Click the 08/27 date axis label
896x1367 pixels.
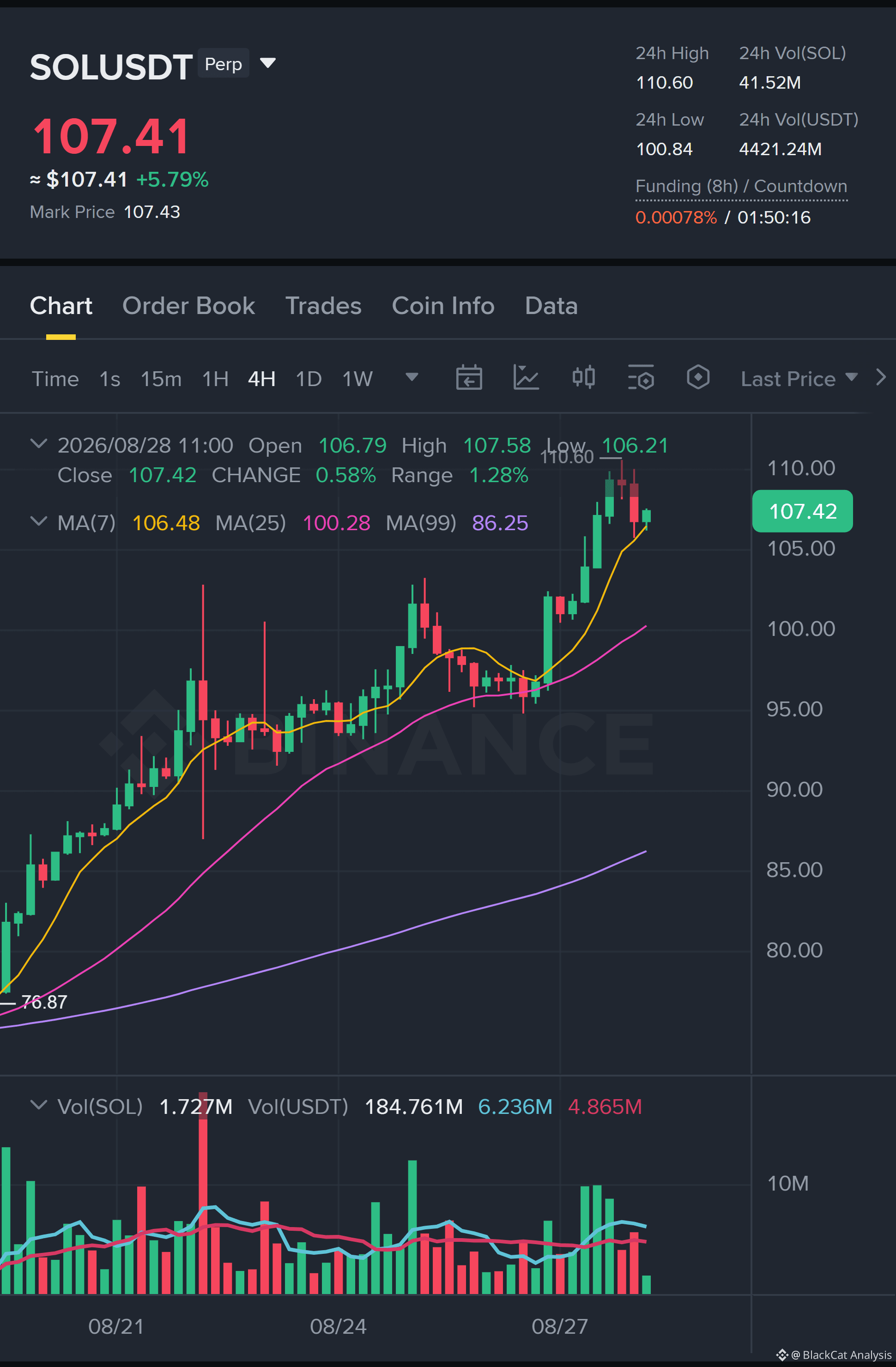click(560, 1327)
